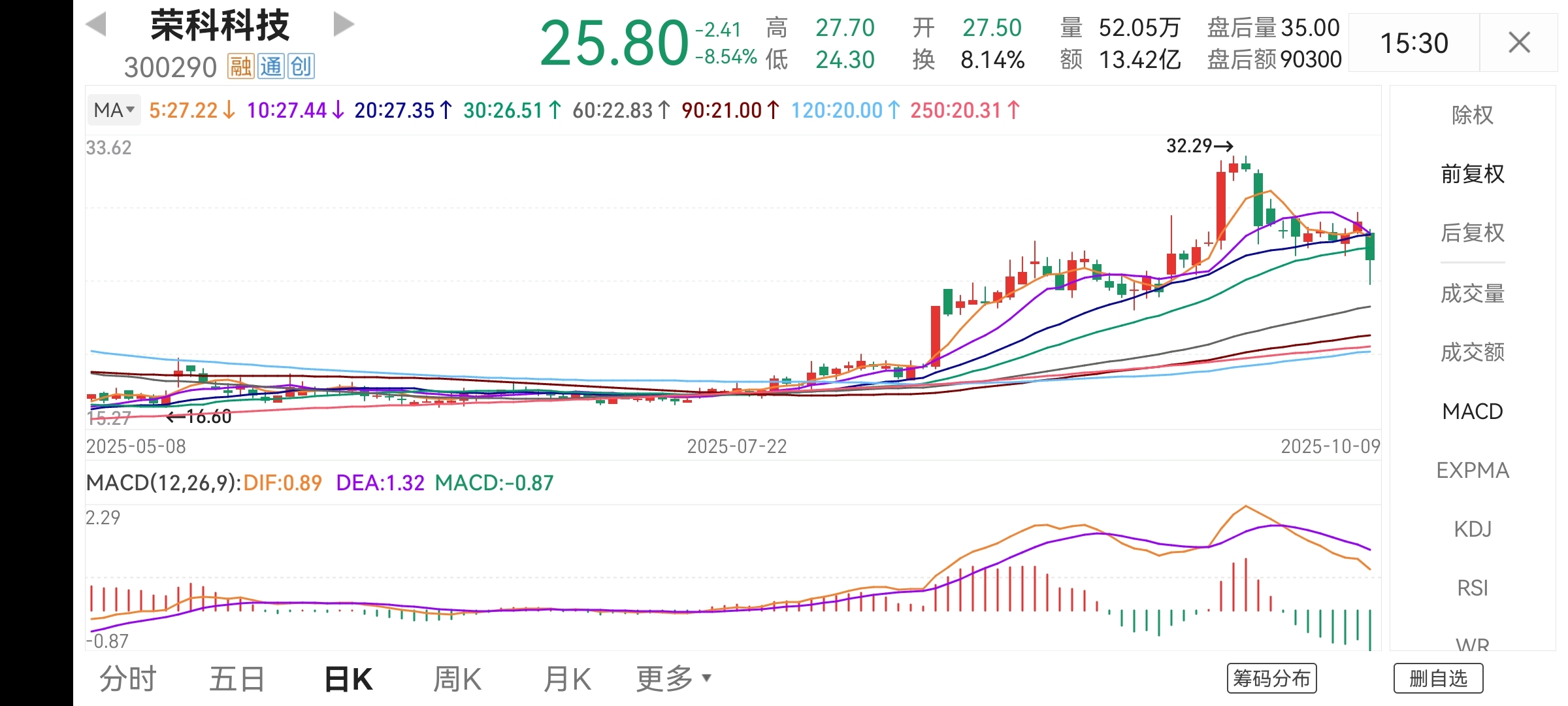Switch to 分时 intraday tab
The height and width of the screenshot is (706, 1568).
click(128, 679)
